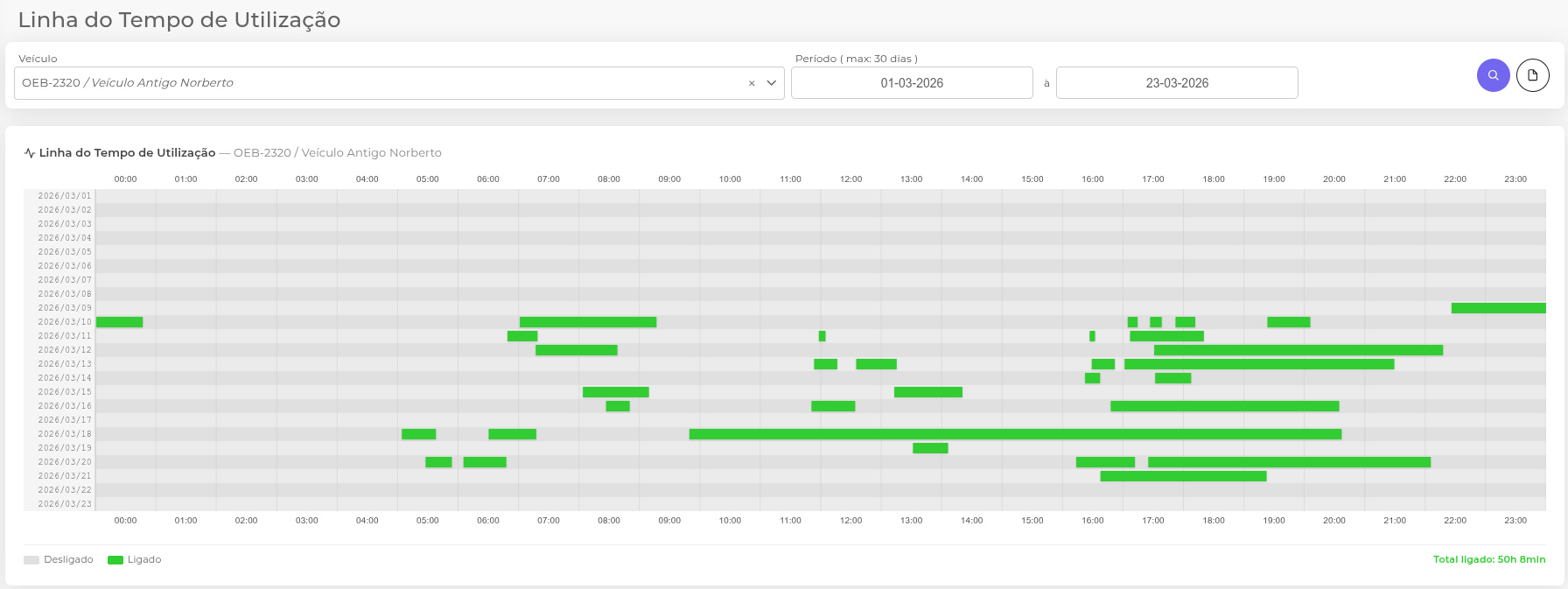Click the export document icon button
The width and height of the screenshot is (1568, 589).
(x=1532, y=75)
